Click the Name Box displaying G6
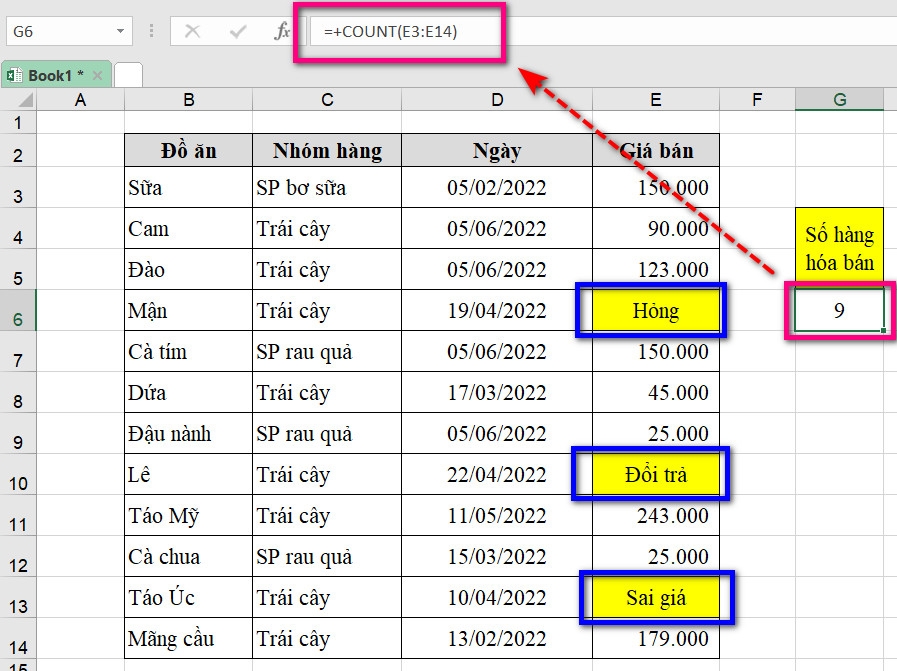 coord(60,30)
